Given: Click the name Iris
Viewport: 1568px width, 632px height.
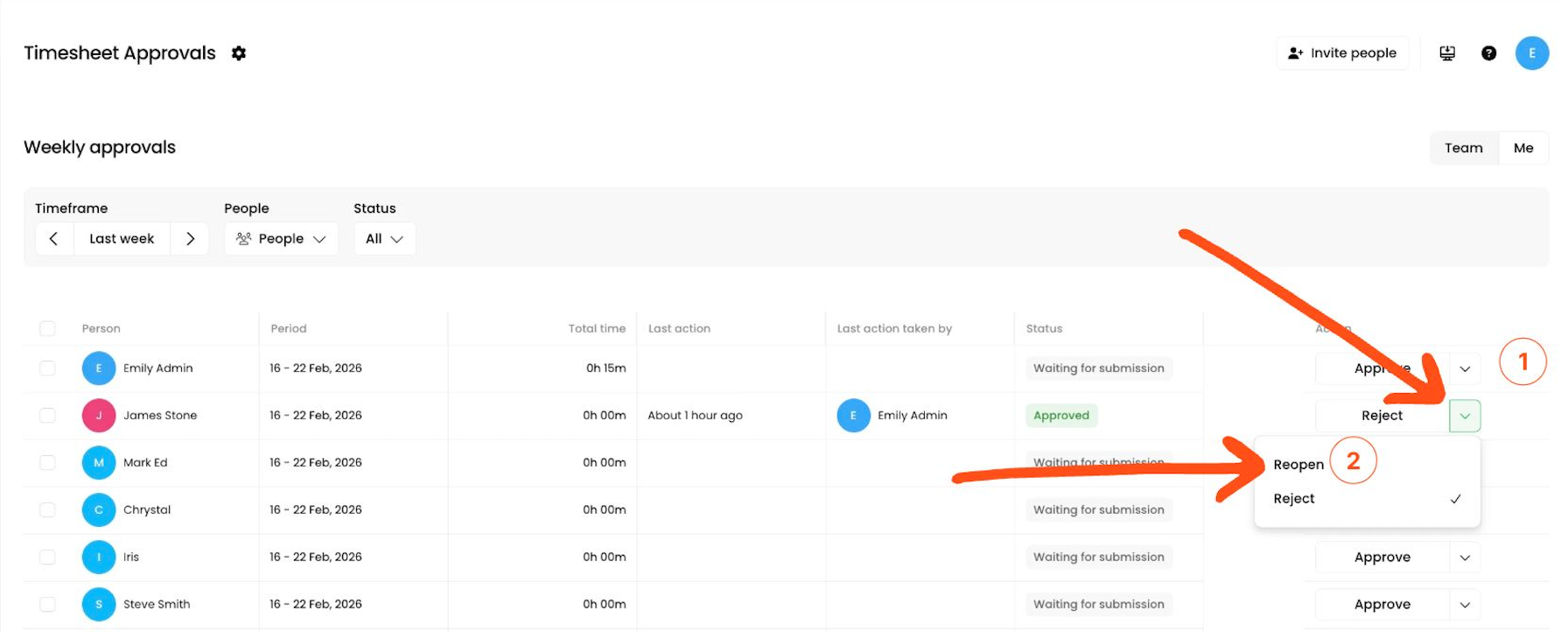Looking at the screenshot, I should coord(131,558).
